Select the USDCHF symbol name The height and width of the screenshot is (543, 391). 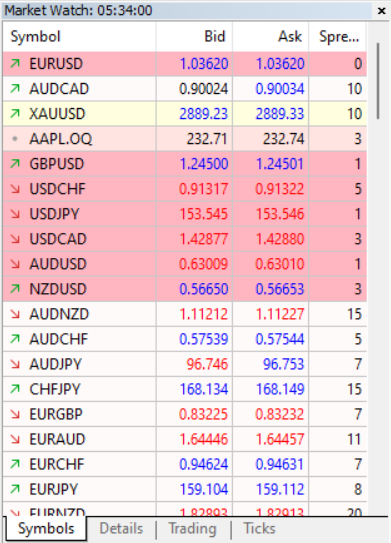57,189
